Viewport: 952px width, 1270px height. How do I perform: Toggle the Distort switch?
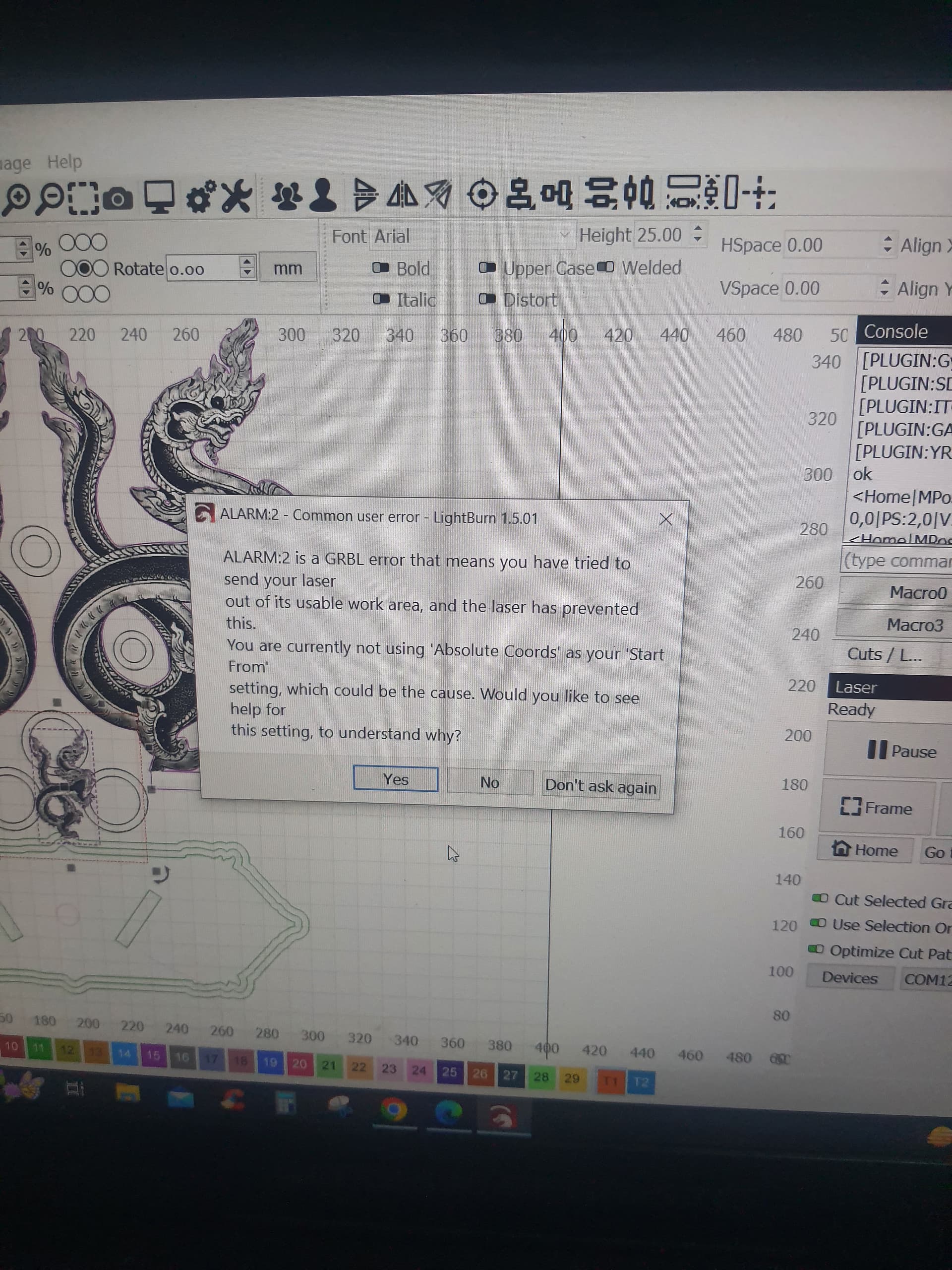pos(487,299)
